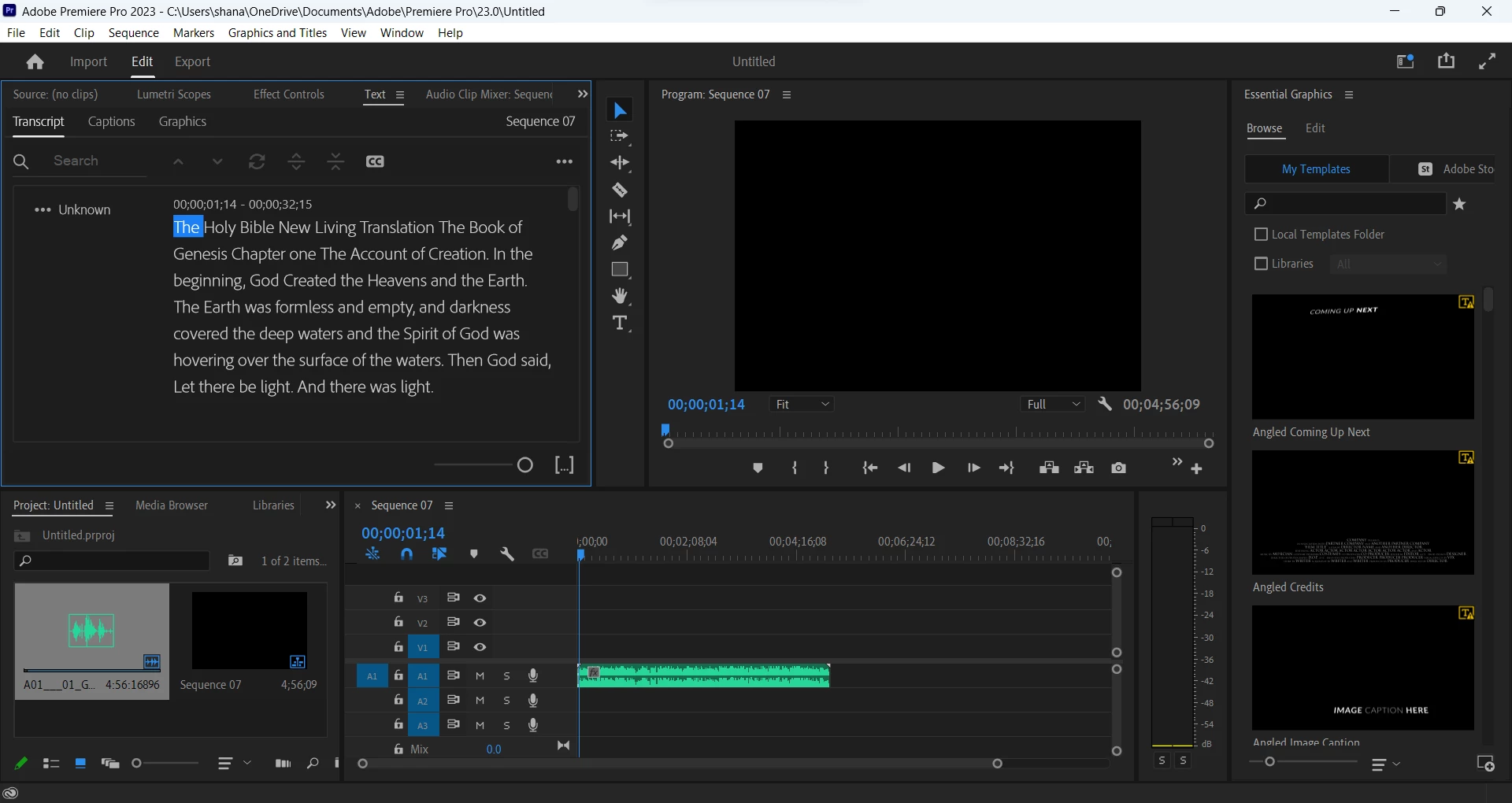
Task: Click the Lift button in Program monitor
Action: pos(1049,468)
